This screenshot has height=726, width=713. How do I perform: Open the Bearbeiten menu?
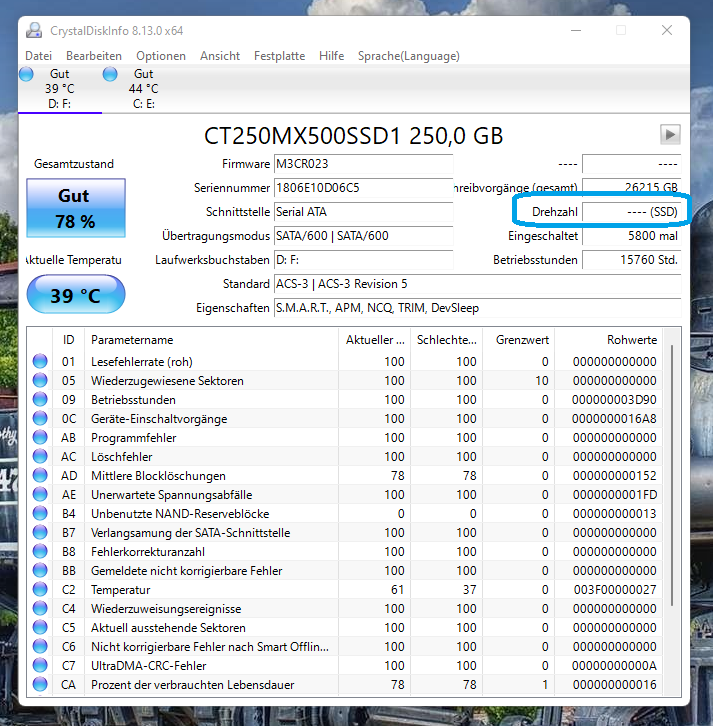[94, 56]
